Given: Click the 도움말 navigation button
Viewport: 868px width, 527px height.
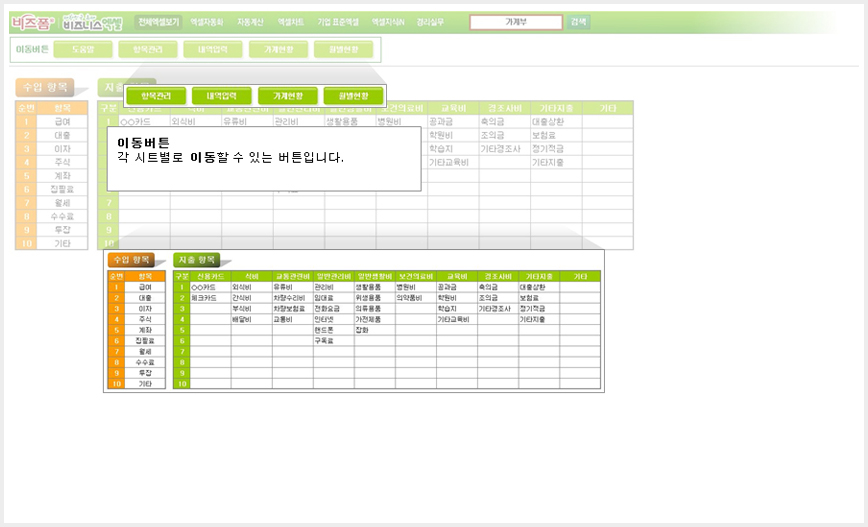Looking at the screenshot, I should pos(83,49).
